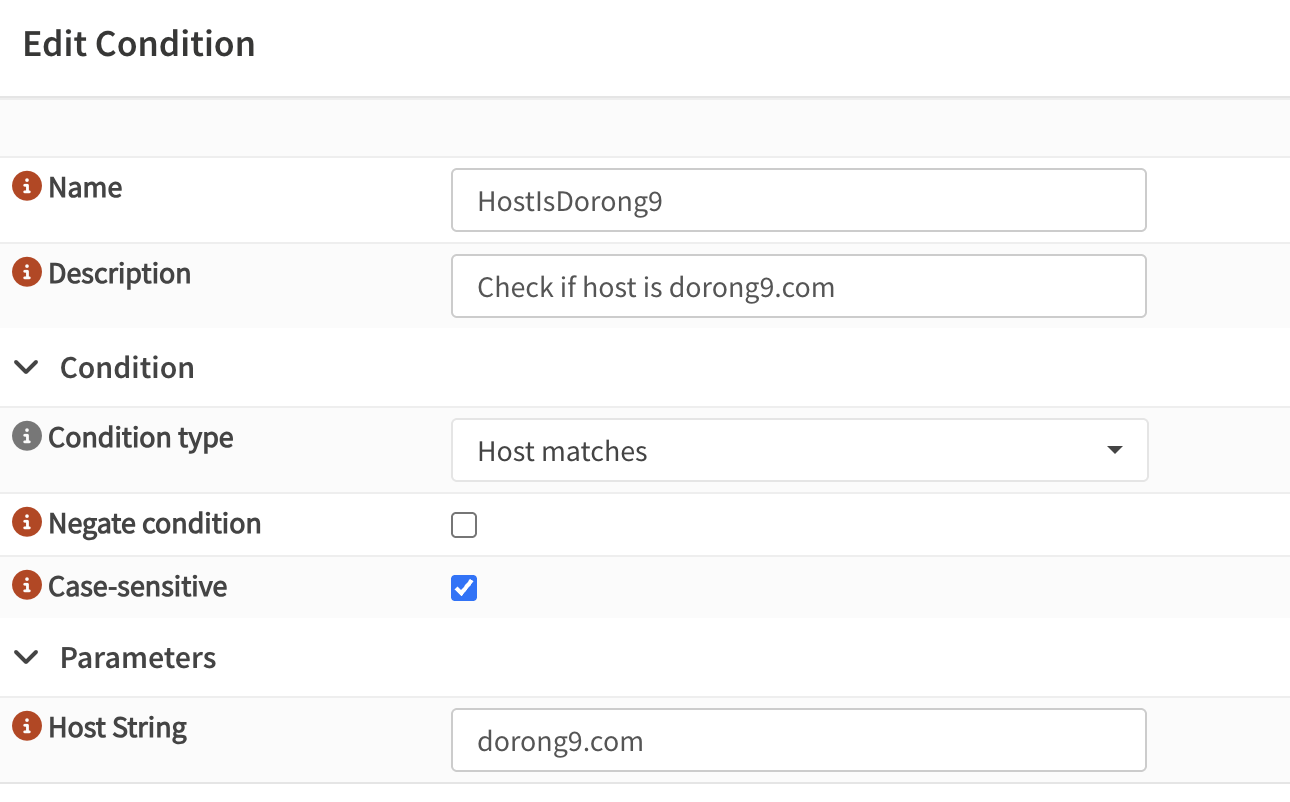Image resolution: width=1290 pixels, height=802 pixels.
Task: Click the Name field containing HostIsDorong9
Action: [798, 200]
